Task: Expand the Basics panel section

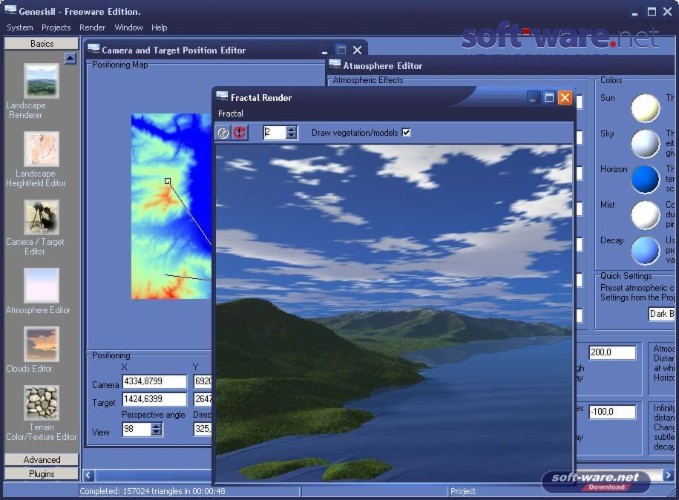Action: click(x=42, y=43)
